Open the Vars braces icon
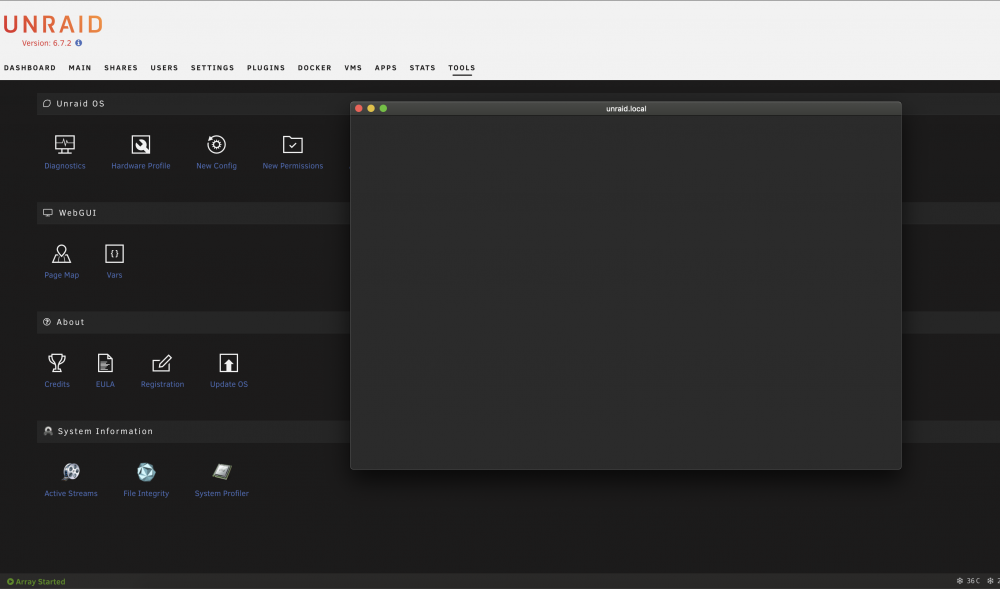Image resolution: width=1000 pixels, height=589 pixels. 114,254
